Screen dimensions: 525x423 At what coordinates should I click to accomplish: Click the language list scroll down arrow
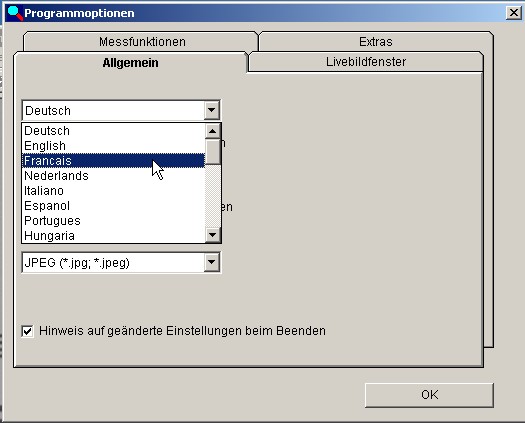tap(213, 235)
